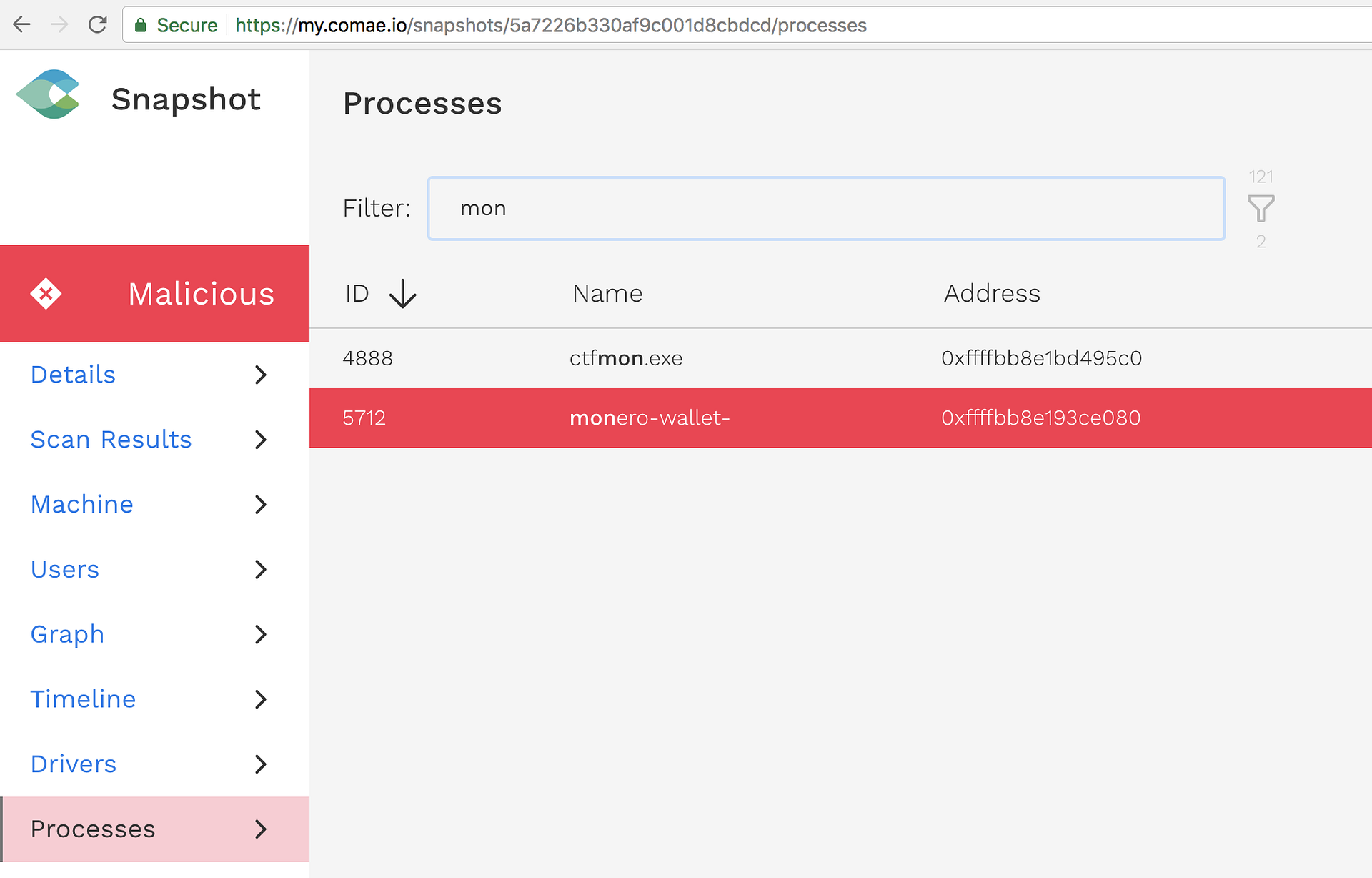Click the filter funnel icon
Image resolution: width=1372 pixels, height=878 pixels.
coord(1261,209)
